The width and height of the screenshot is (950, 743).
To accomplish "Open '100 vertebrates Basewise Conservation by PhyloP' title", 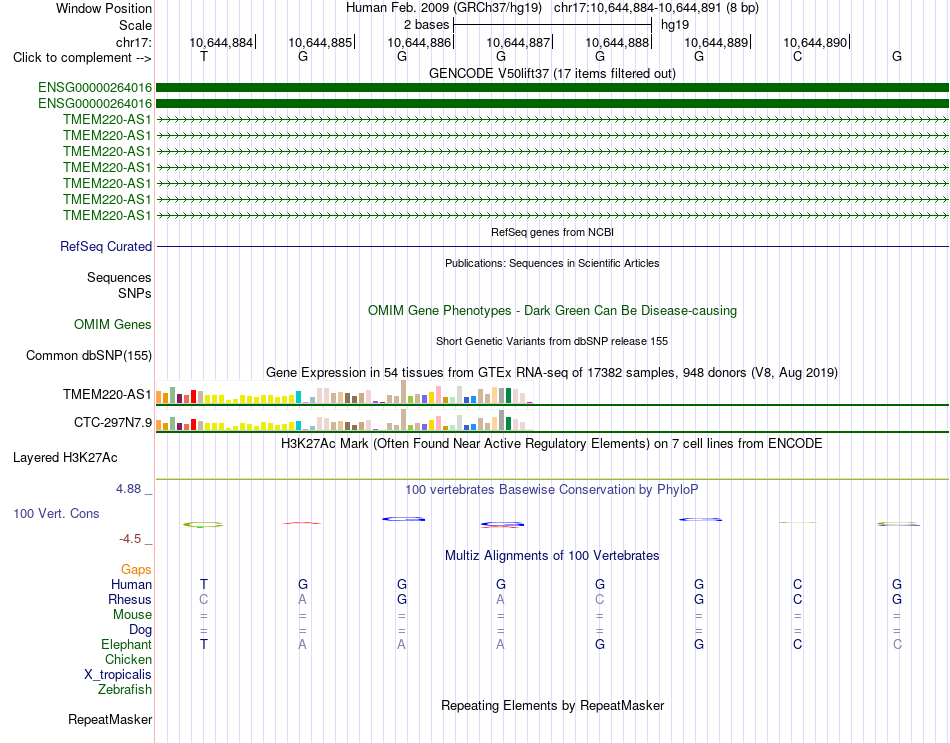I will click(x=552, y=490).
